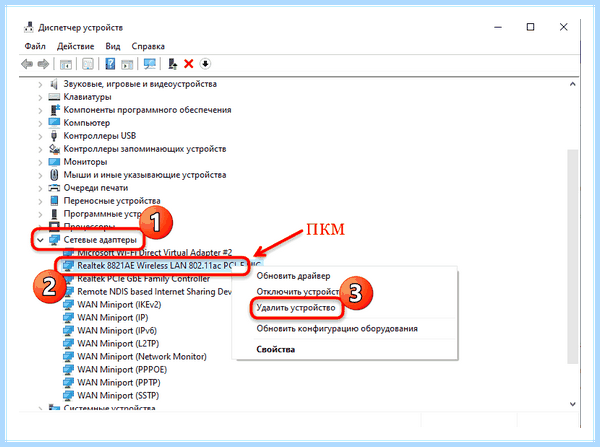Click the USB plug icon beside Контроллеры USB
Screen dimensions: 600x447
pos(54,136)
